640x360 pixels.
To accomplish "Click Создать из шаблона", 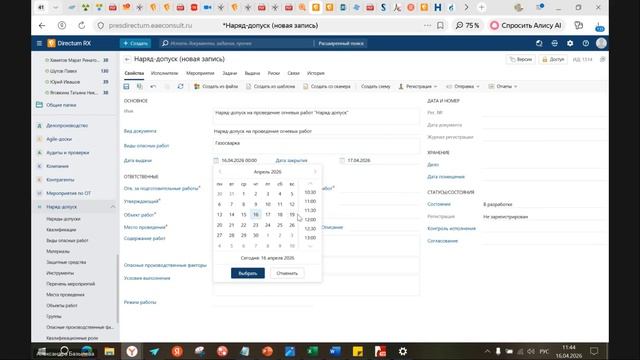I will [271, 87].
